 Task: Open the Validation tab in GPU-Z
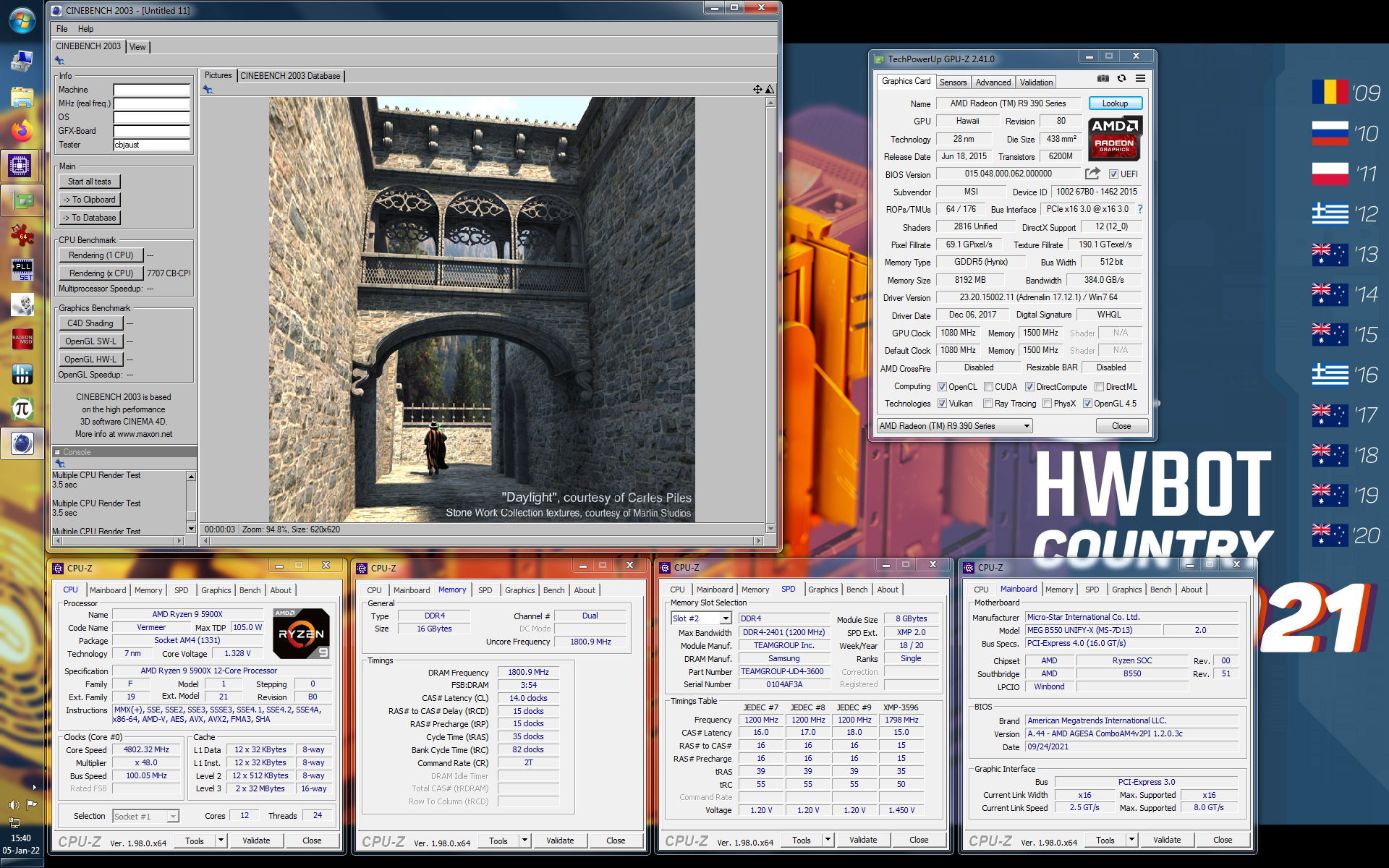pyautogui.click(x=1036, y=82)
